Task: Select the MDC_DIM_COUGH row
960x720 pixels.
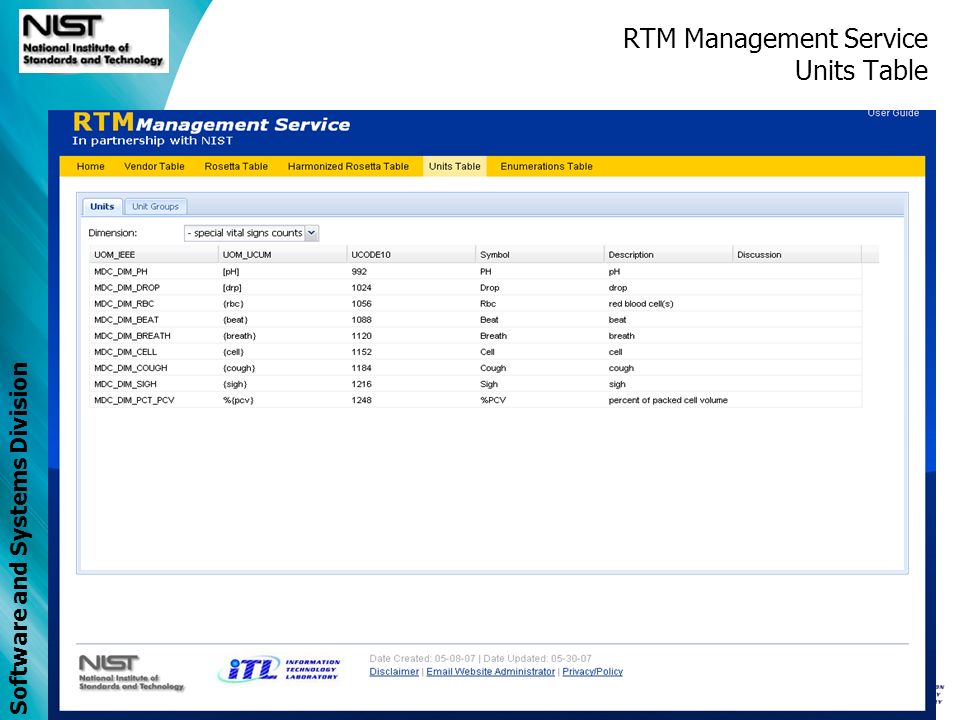Action: (x=476, y=368)
